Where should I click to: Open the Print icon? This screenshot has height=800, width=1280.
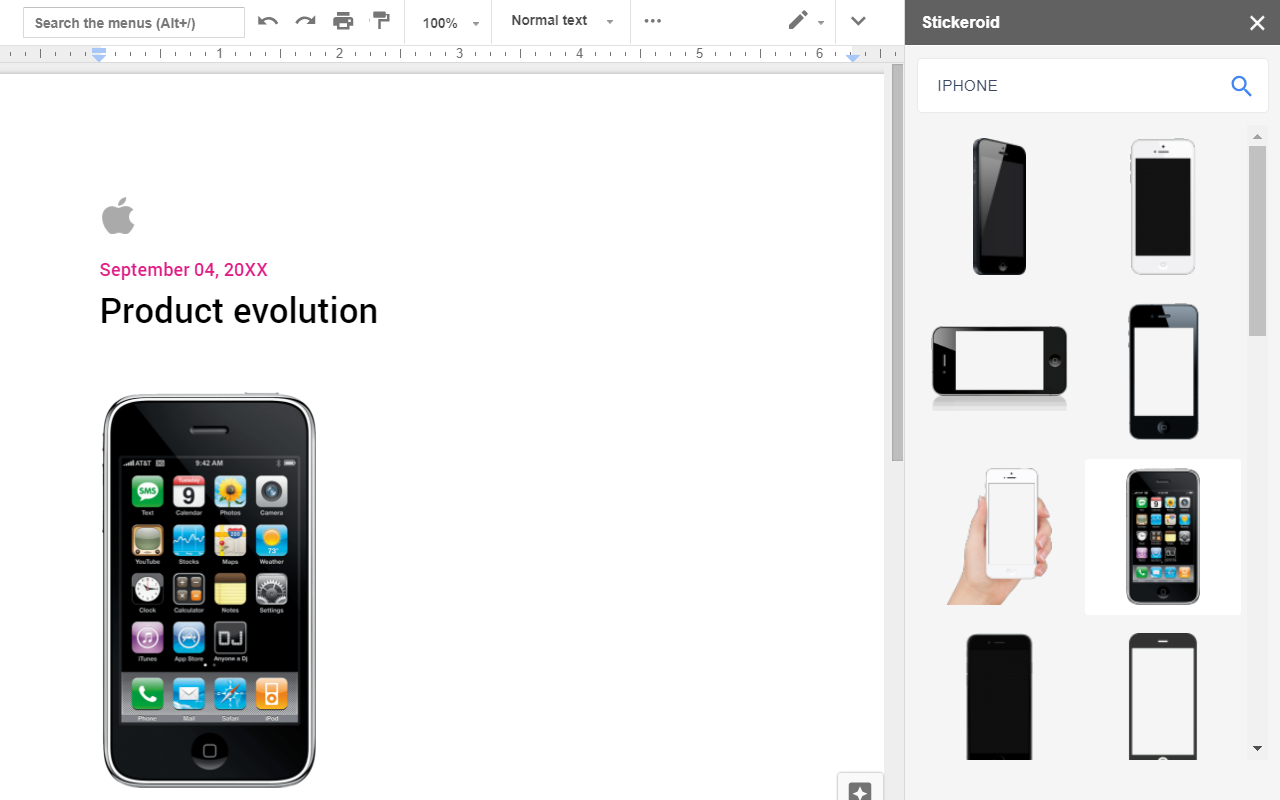[x=343, y=20]
